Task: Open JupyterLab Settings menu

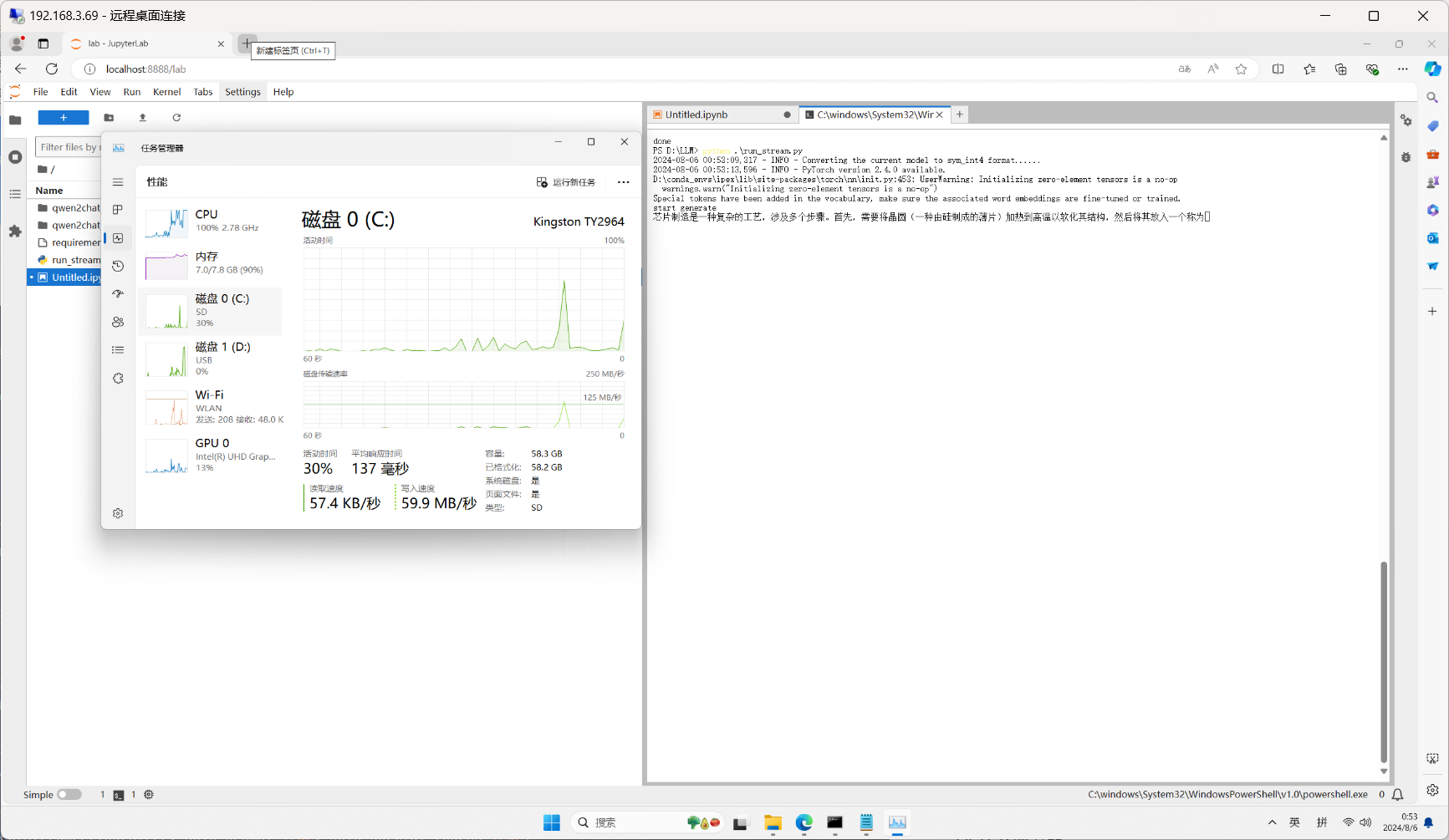Action: pyautogui.click(x=242, y=92)
